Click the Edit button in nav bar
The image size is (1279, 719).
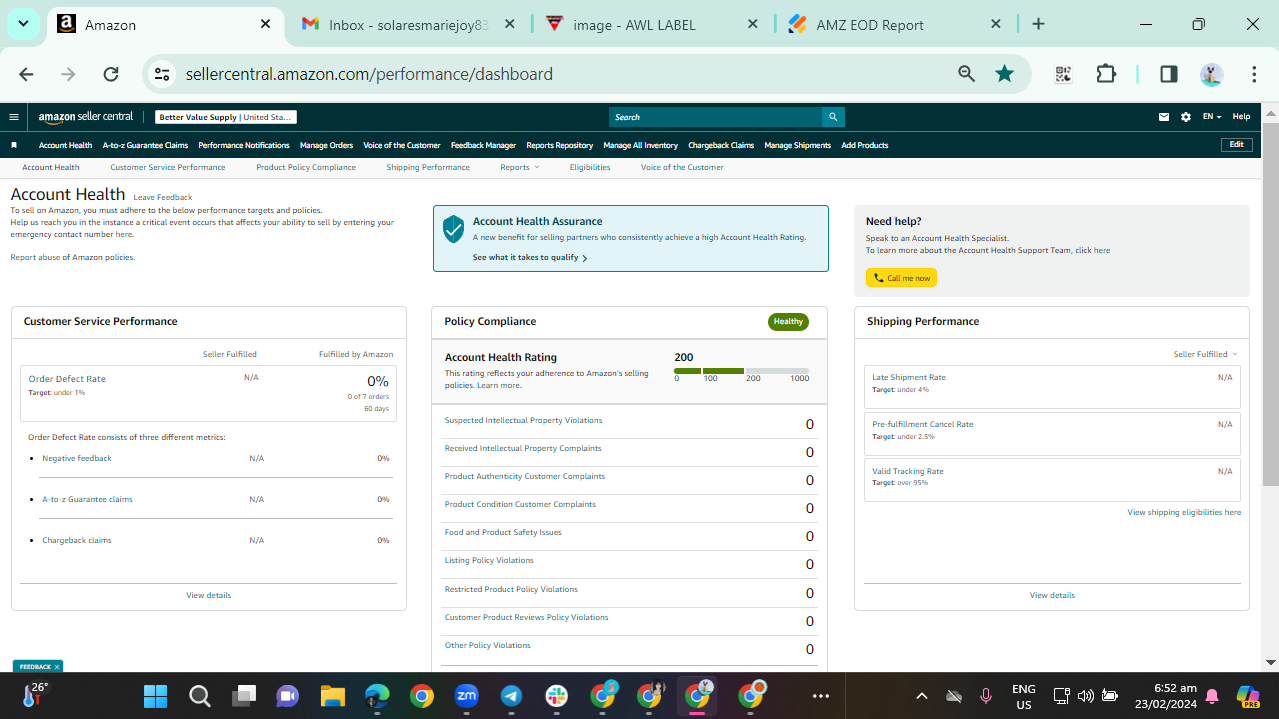click(1237, 144)
